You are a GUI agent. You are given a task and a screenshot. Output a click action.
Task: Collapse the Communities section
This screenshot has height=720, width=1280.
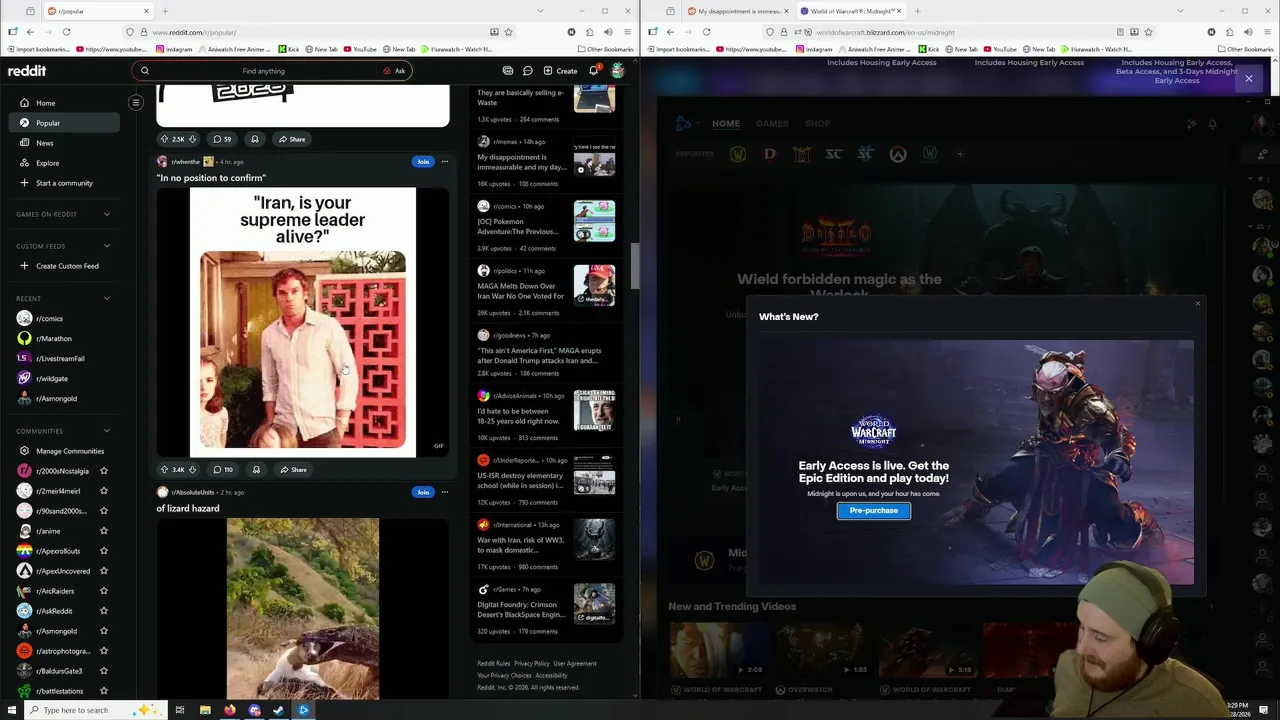click(x=107, y=431)
